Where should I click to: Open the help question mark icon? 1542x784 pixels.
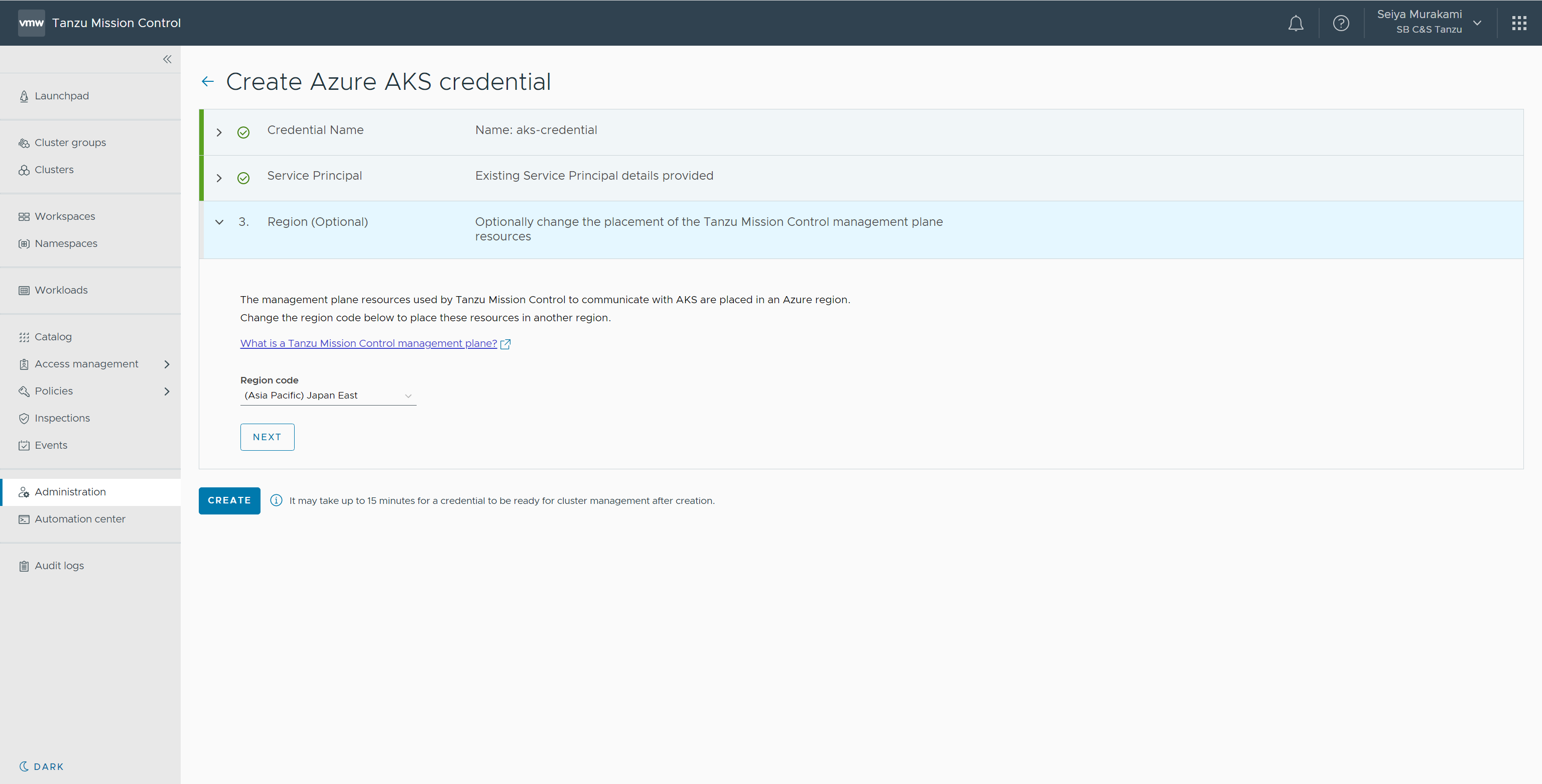(1341, 24)
